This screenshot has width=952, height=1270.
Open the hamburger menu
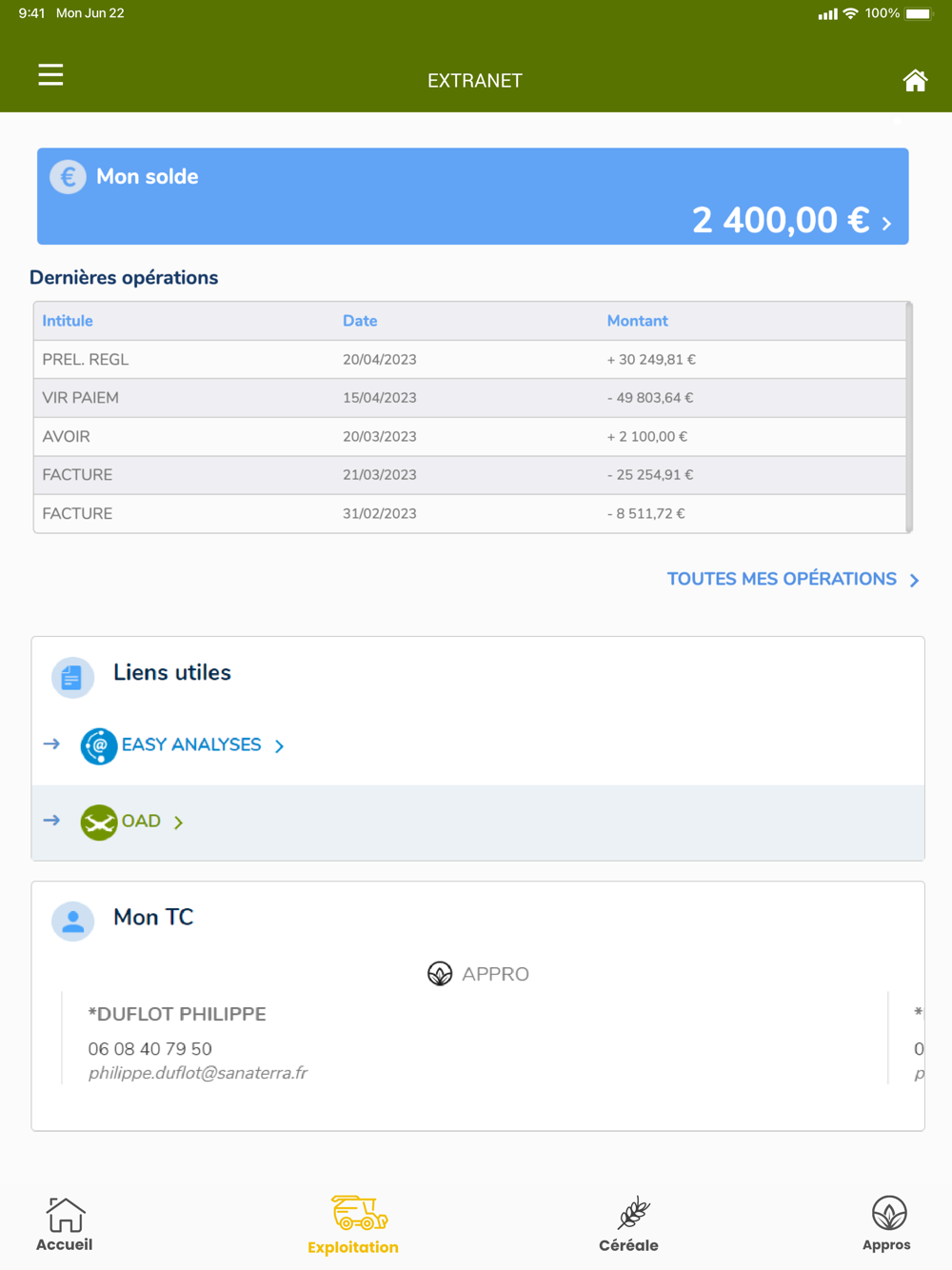[50, 74]
